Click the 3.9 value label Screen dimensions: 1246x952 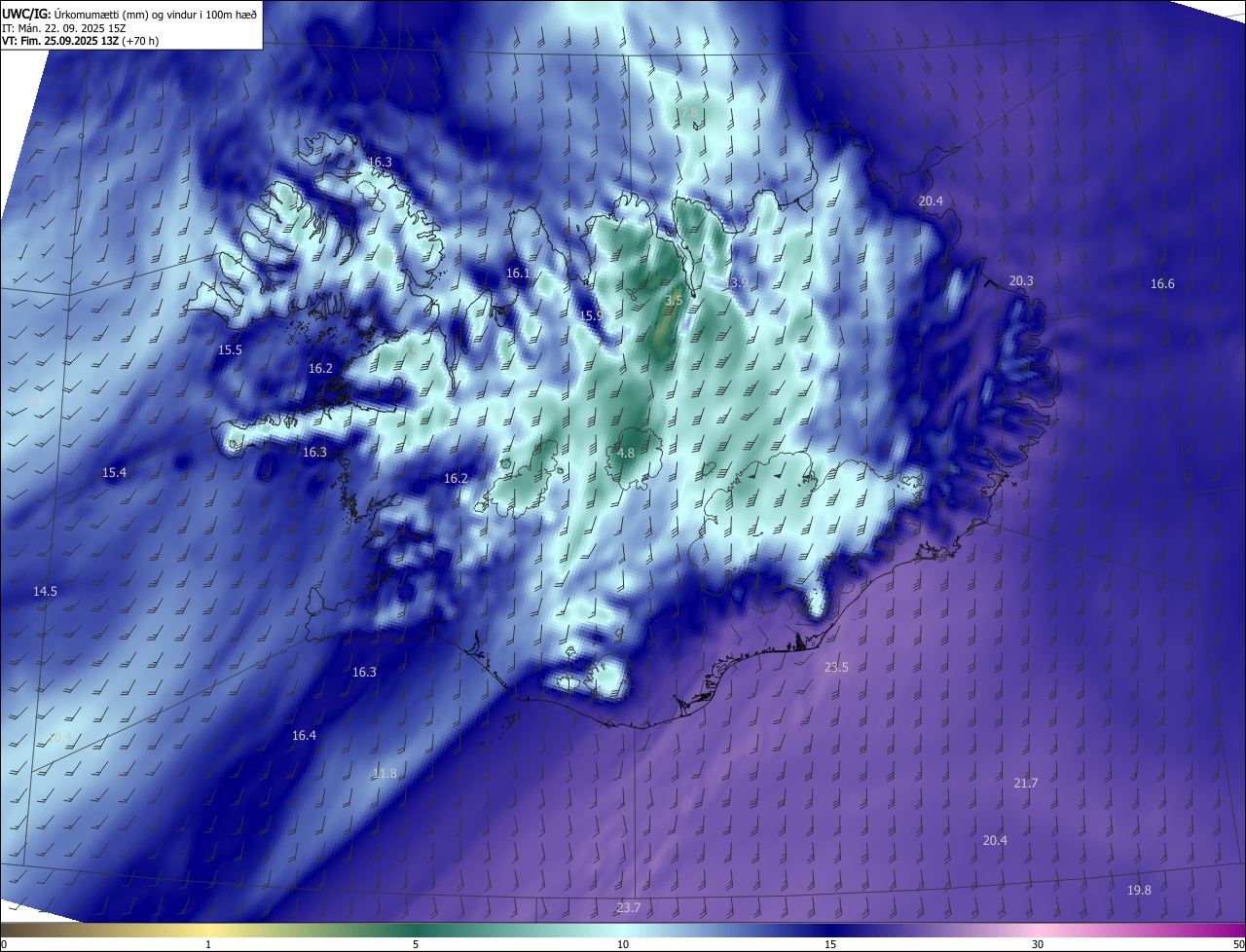pyautogui.click(x=739, y=282)
